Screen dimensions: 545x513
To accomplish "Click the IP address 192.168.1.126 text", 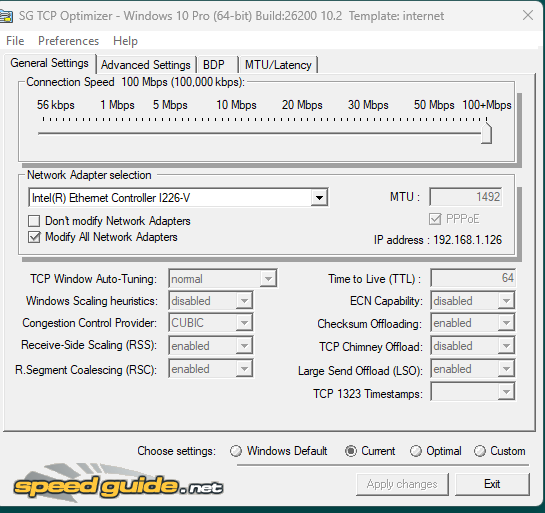I will pos(438,240).
